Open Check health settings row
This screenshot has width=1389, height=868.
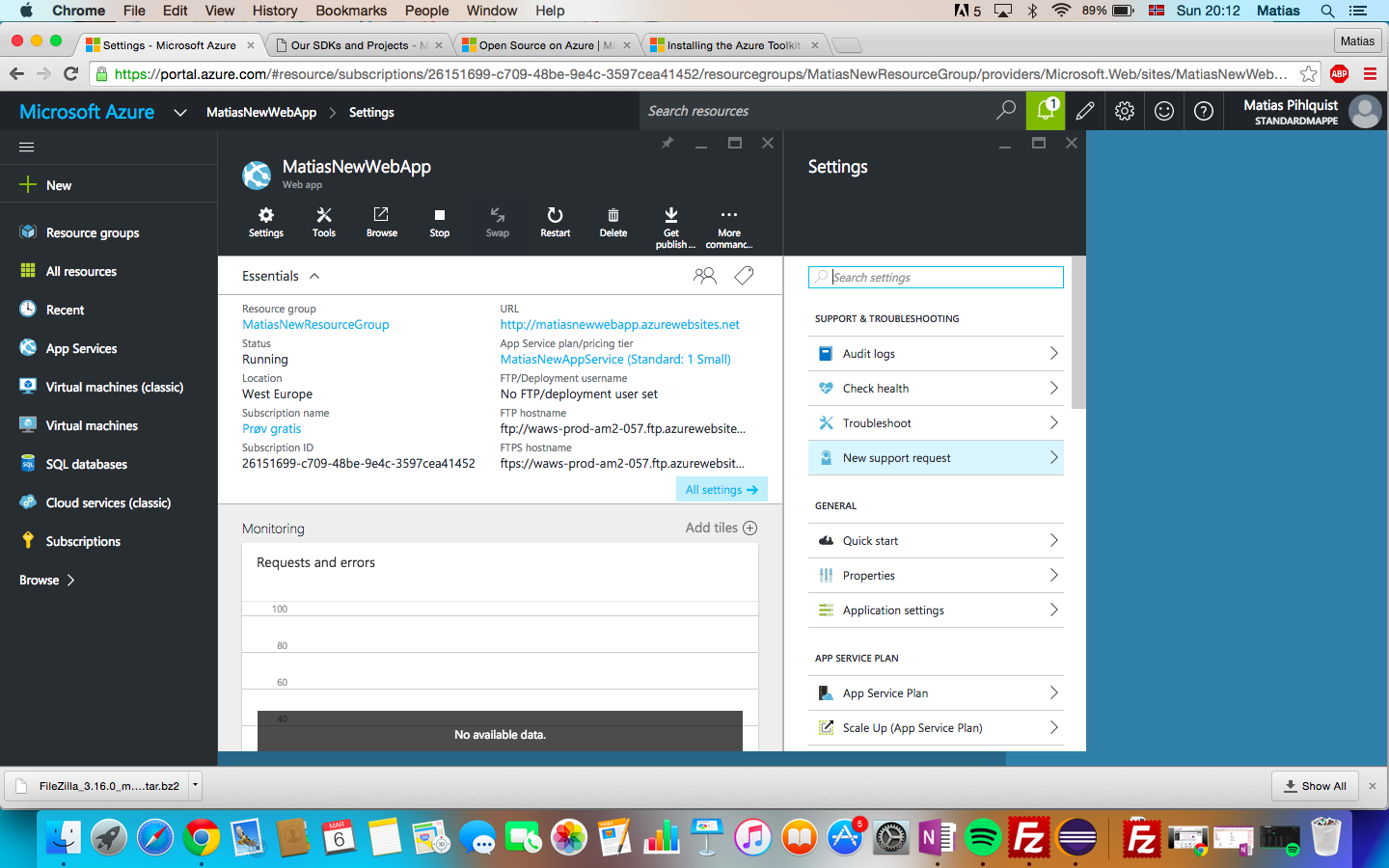[936, 389]
